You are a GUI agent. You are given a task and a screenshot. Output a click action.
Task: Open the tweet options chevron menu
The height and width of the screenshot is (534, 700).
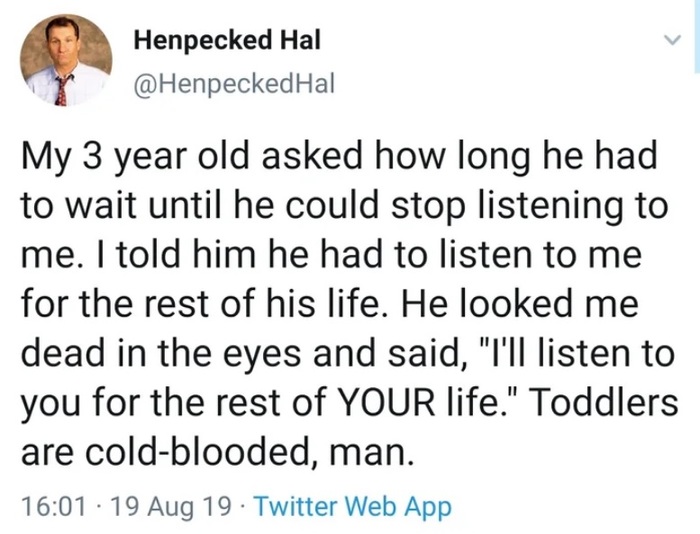pyautogui.click(x=672, y=40)
